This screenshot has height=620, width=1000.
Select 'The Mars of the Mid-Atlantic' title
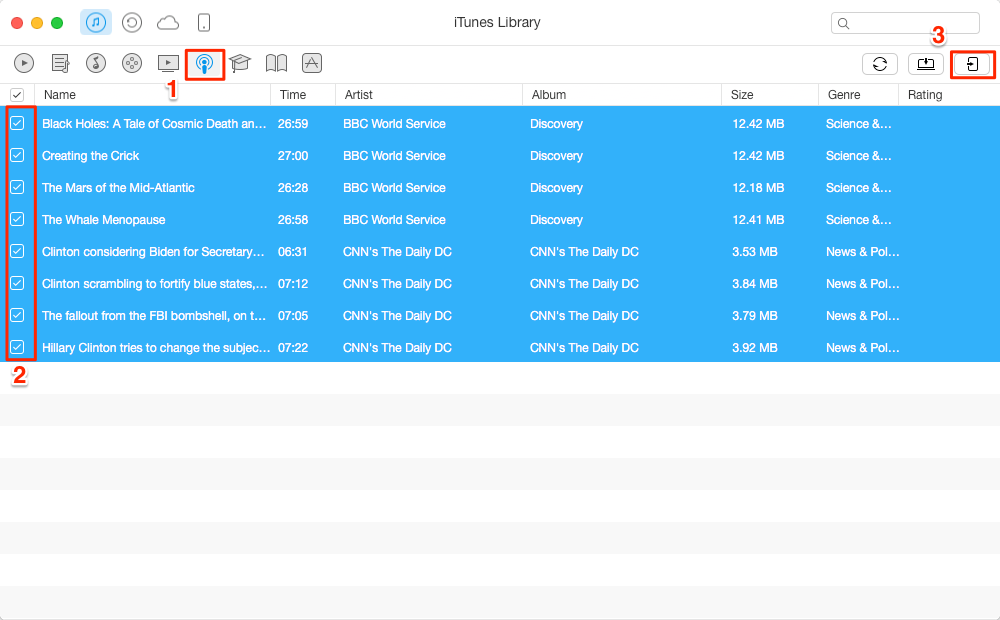118,188
